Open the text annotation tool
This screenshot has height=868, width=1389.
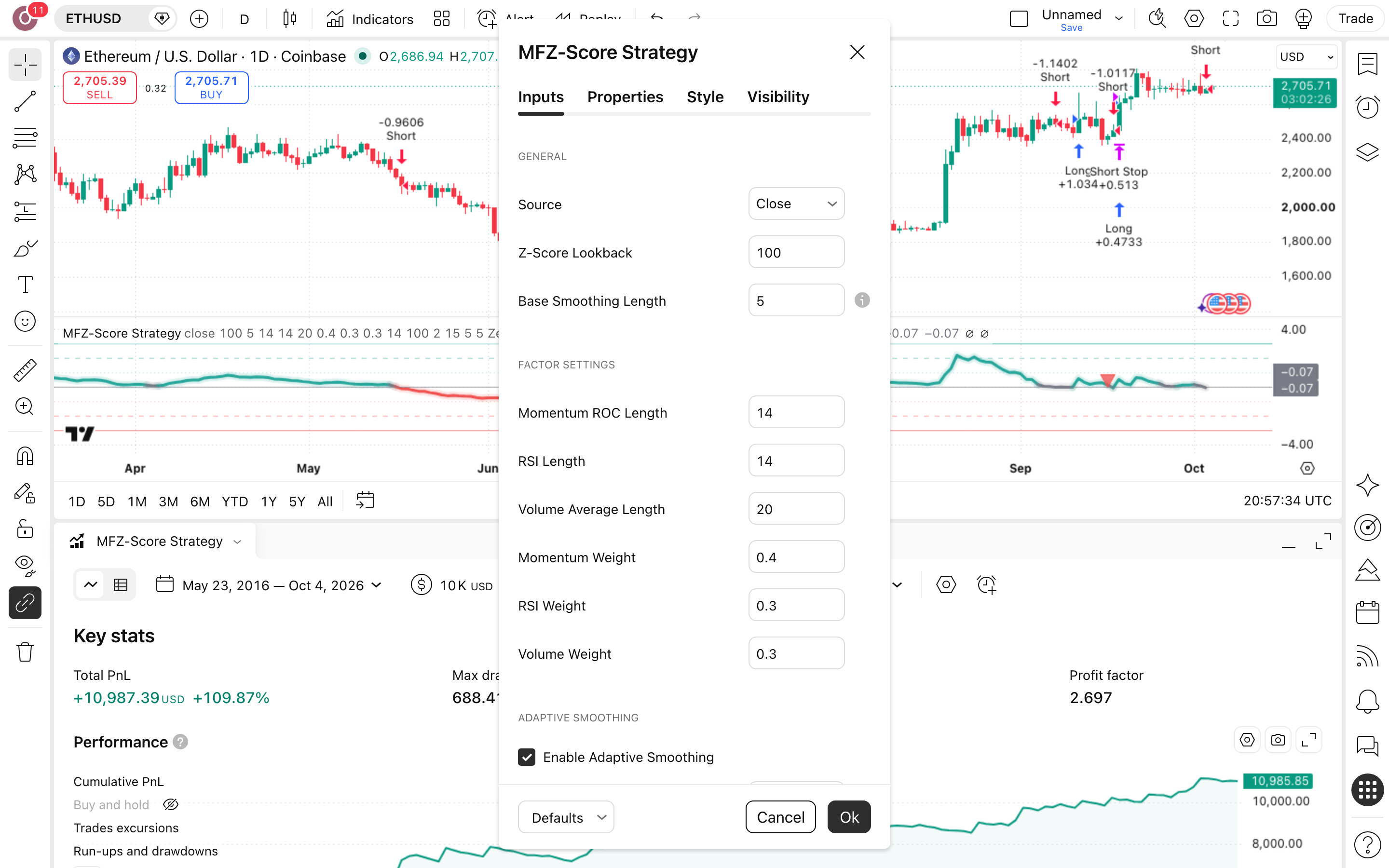[25, 284]
